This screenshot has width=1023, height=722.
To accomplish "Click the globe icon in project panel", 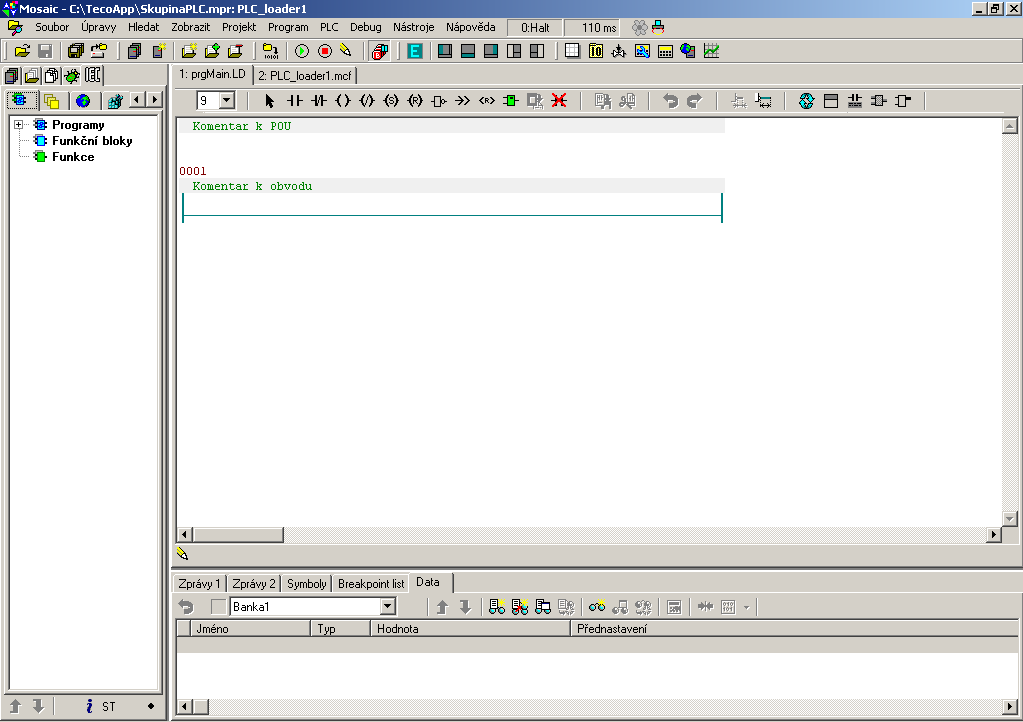I will pyautogui.click(x=83, y=100).
